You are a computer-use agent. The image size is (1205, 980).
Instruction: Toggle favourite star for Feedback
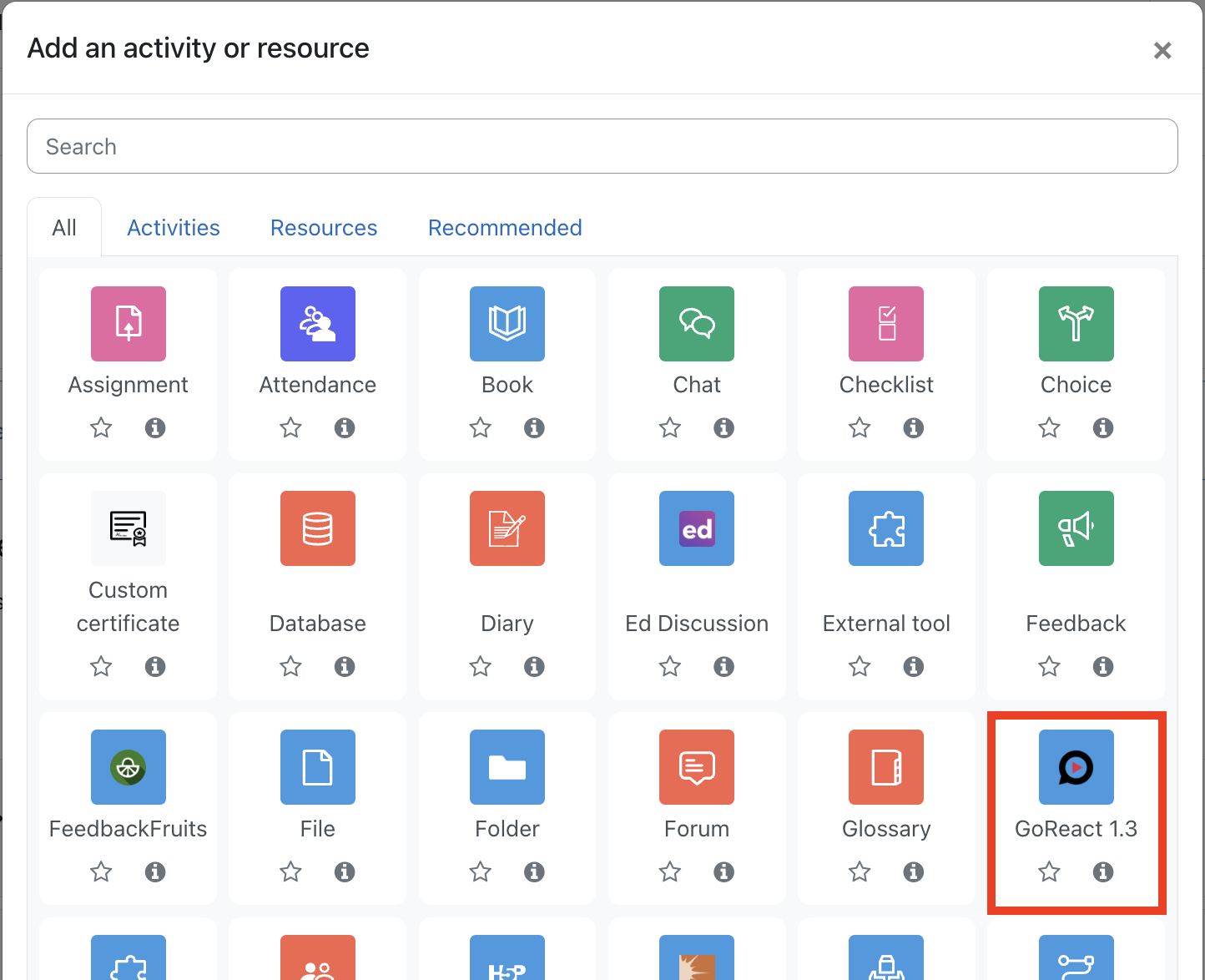(x=1049, y=667)
